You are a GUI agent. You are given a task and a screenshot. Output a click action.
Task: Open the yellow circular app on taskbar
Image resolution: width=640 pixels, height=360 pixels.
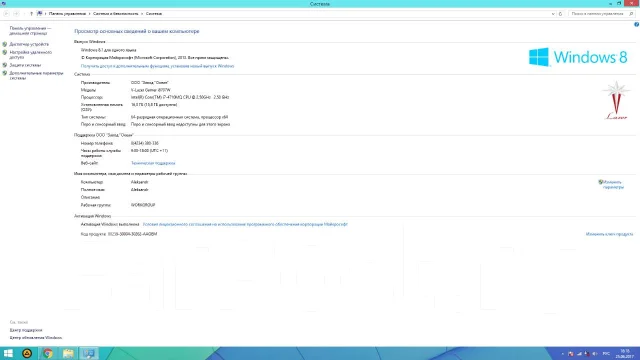[27, 353]
